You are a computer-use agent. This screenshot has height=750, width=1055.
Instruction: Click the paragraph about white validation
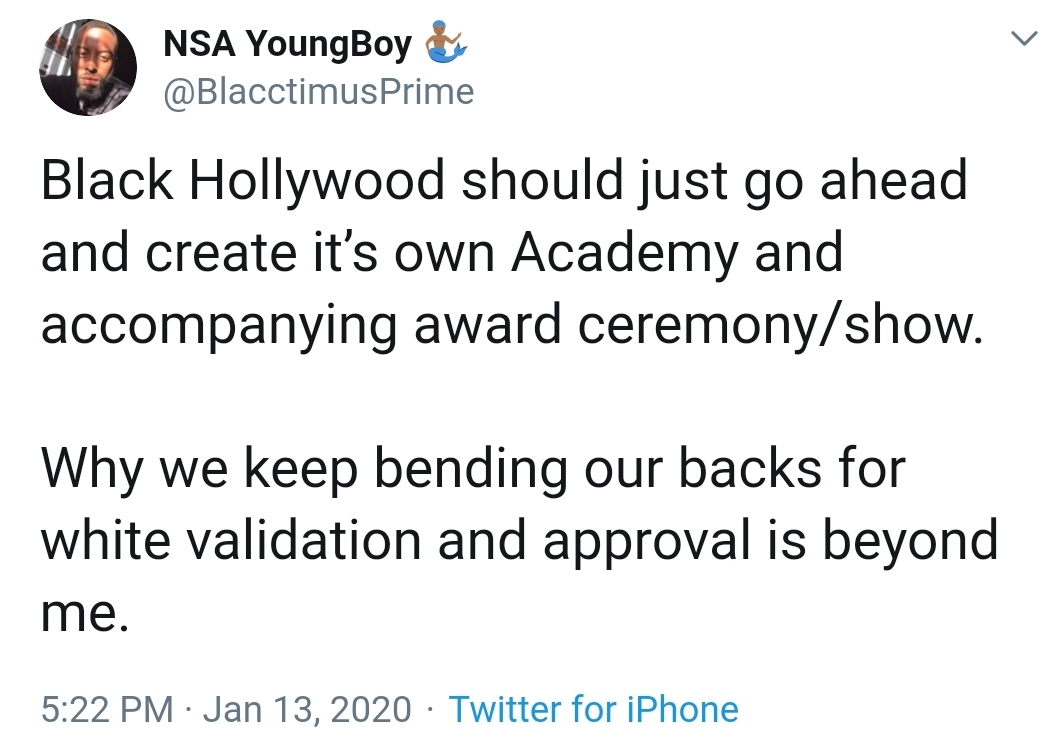pyautogui.click(x=519, y=540)
